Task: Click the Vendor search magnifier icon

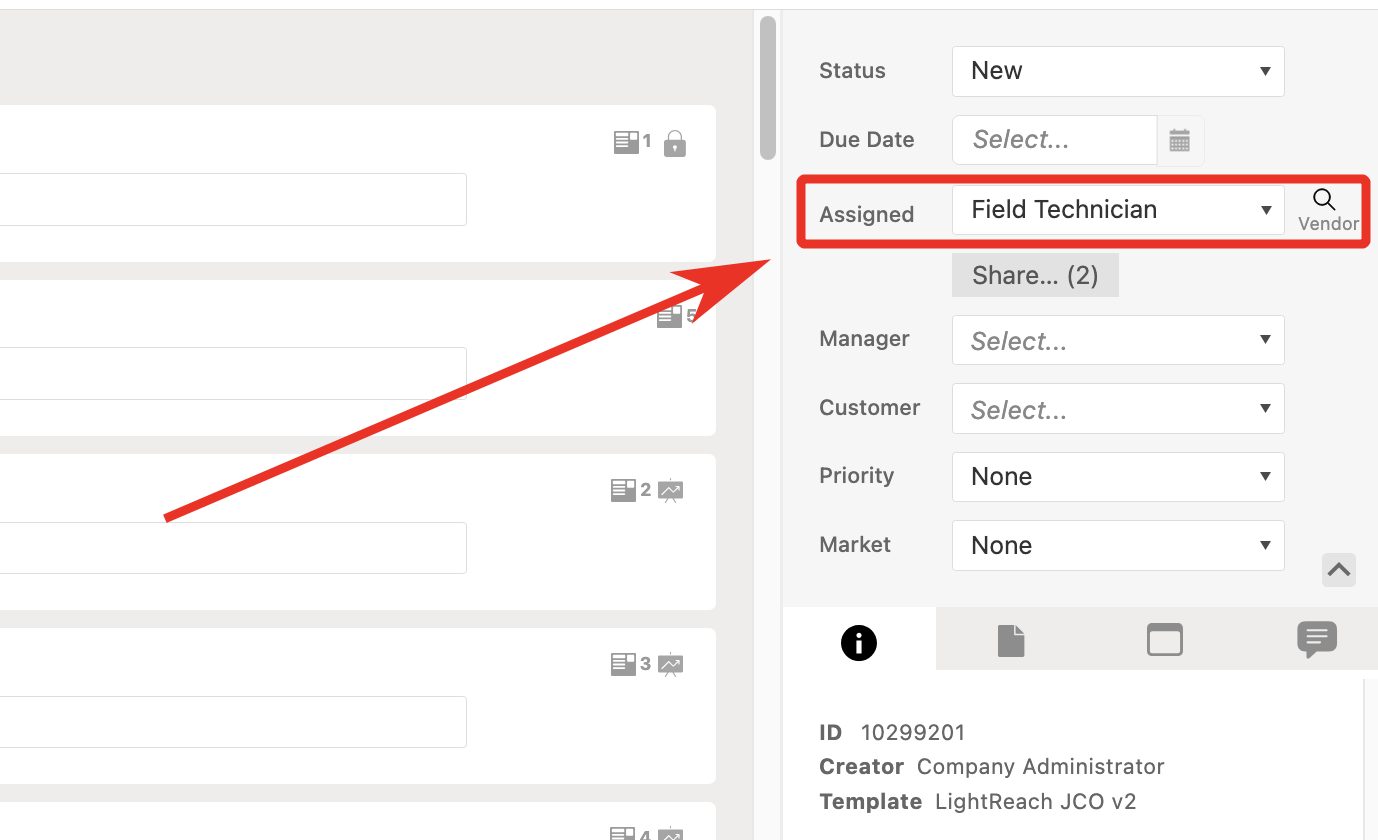Action: click(1324, 199)
